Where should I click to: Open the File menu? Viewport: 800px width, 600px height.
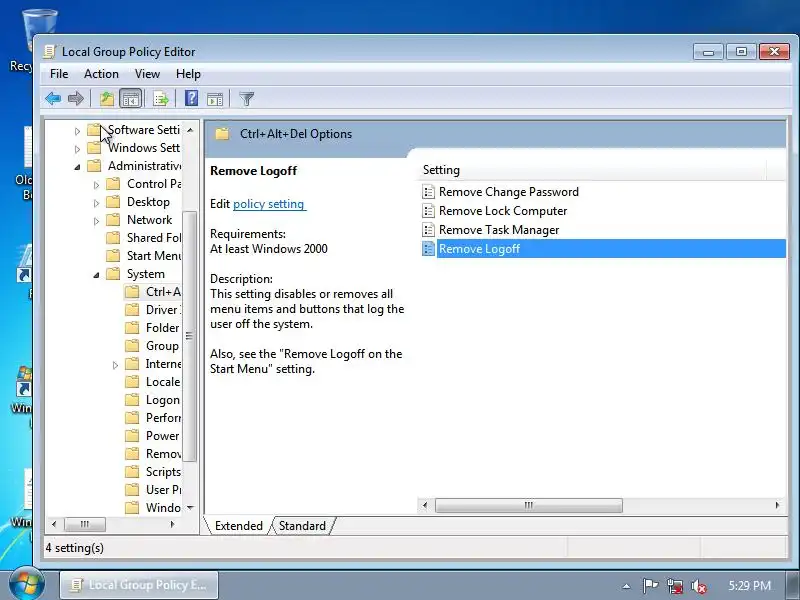(59, 74)
